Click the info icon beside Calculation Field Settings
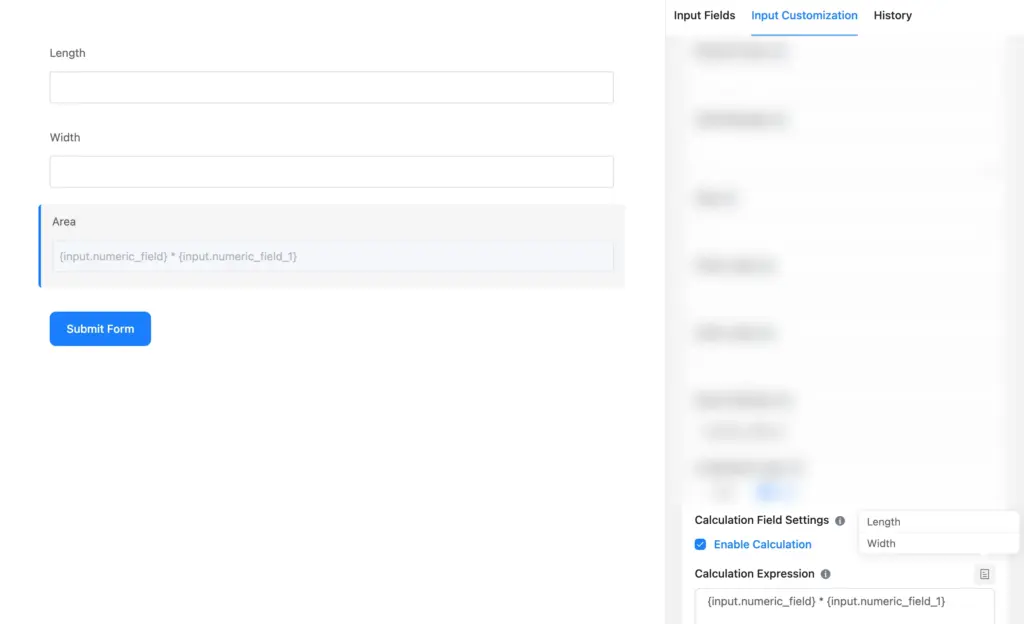 coord(840,520)
